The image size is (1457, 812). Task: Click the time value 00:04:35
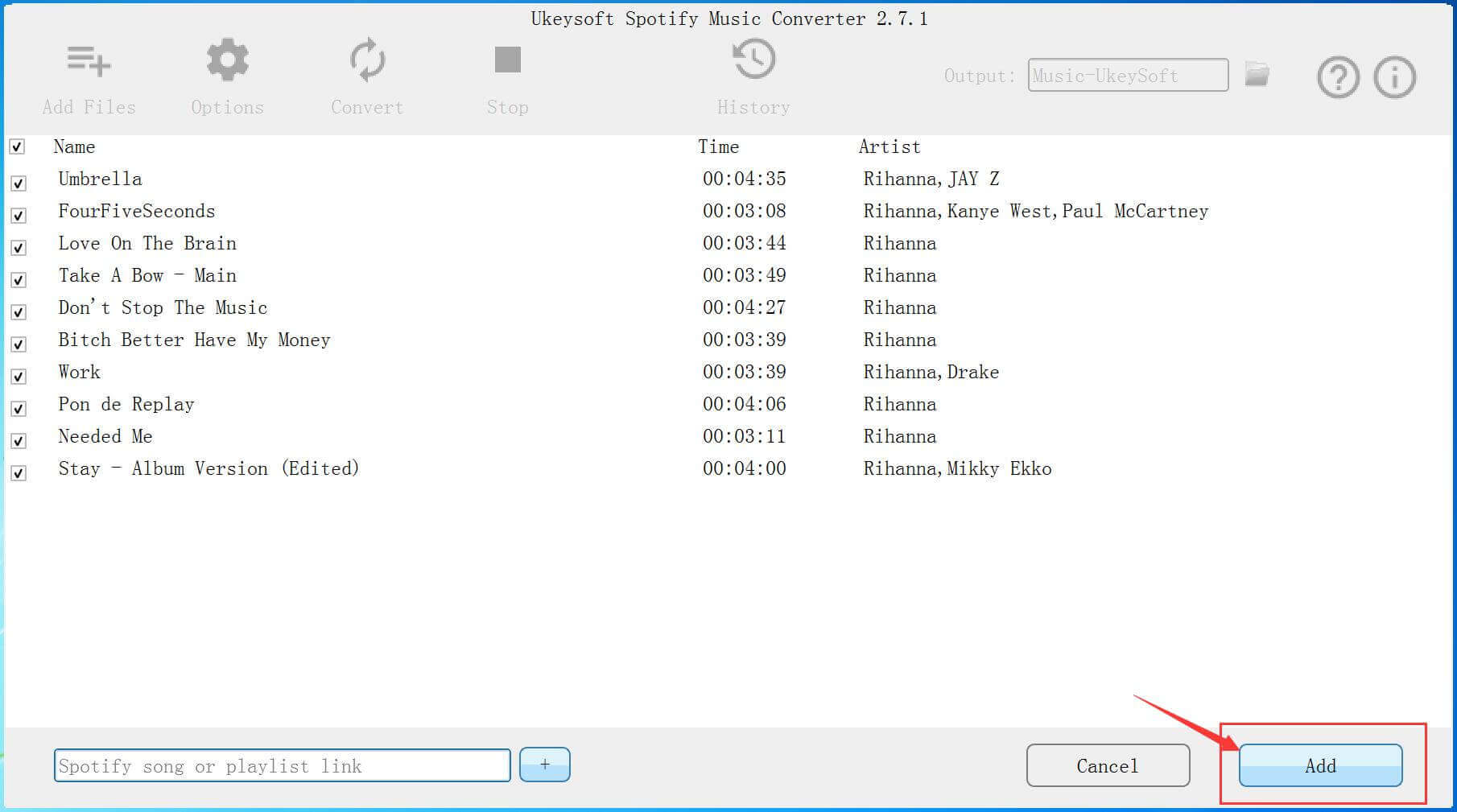745,179
